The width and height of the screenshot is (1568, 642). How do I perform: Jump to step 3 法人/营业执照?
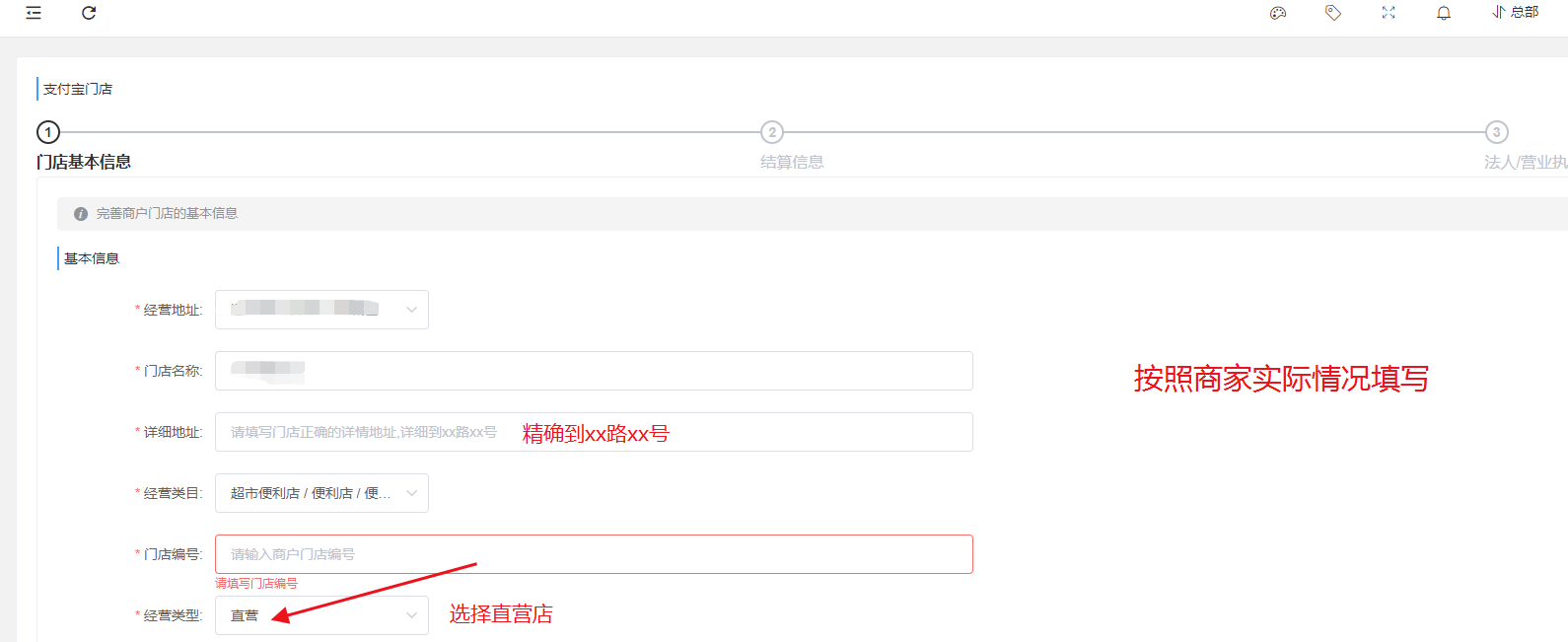[1525, 162]
